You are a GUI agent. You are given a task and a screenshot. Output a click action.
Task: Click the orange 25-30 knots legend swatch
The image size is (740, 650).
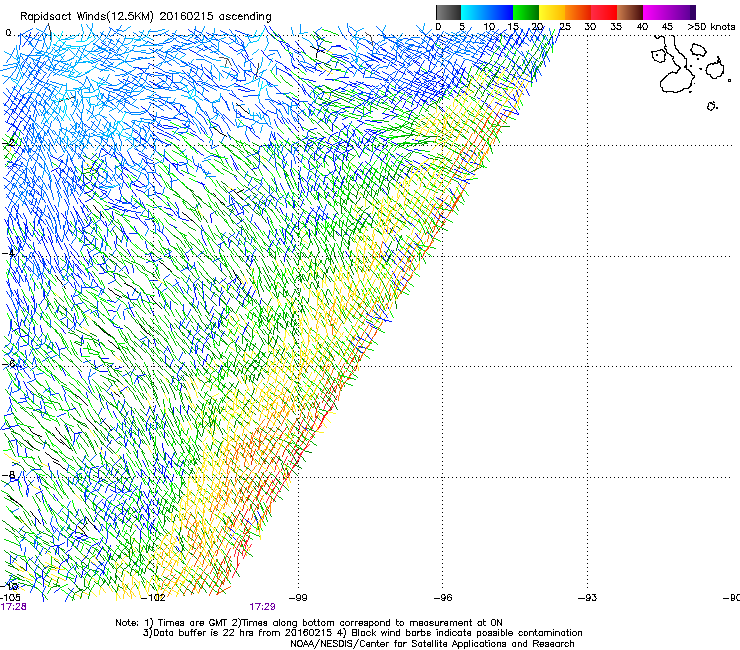click(x=578, y=12)
